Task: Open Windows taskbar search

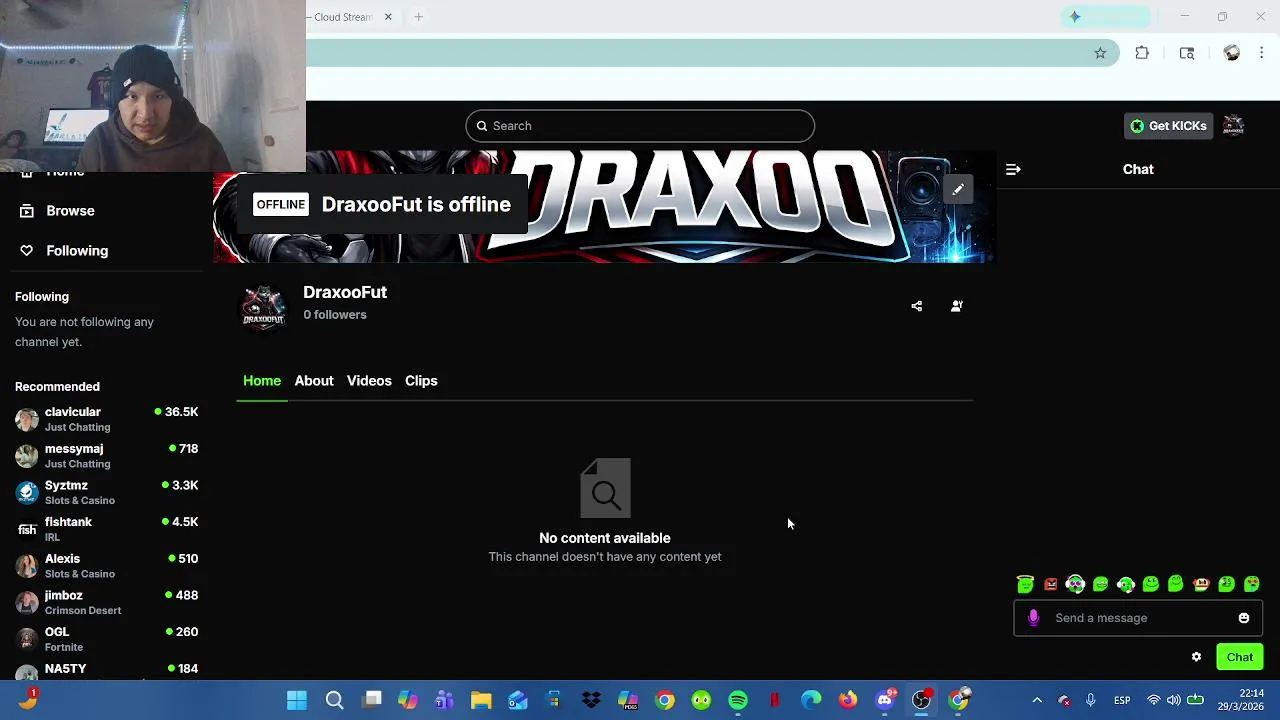Action: 334,700
